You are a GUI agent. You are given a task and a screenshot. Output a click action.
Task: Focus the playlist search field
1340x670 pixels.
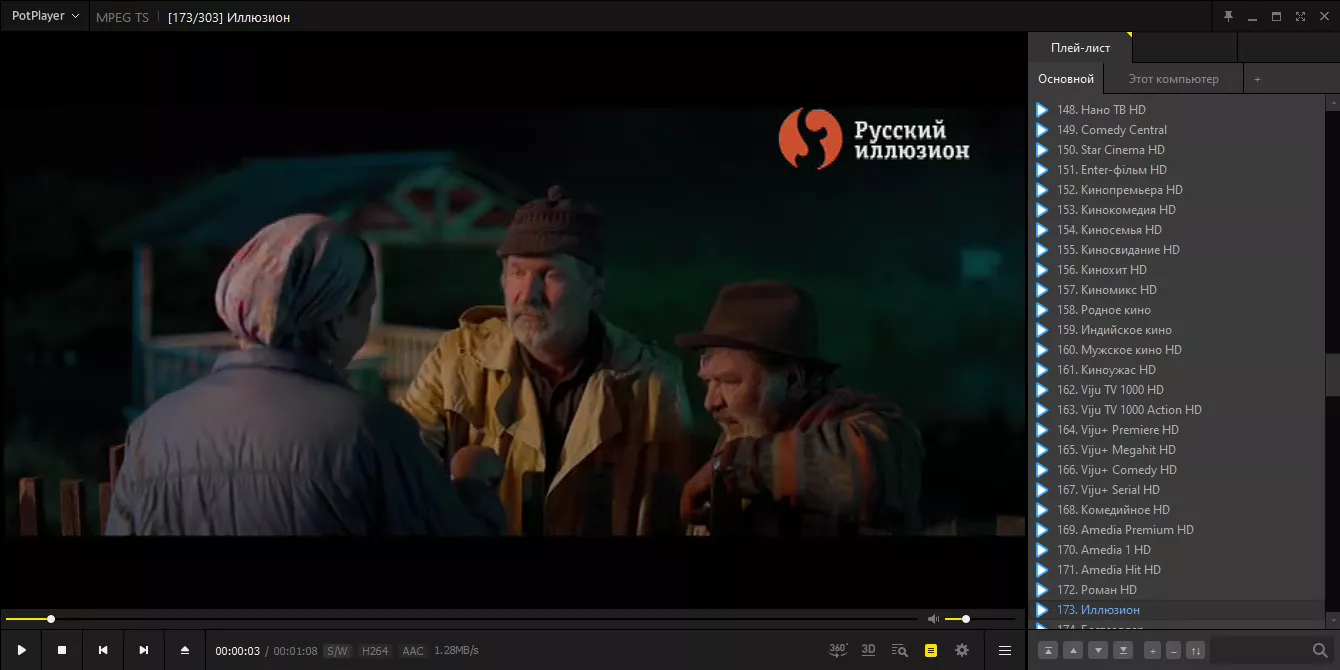click(1260, 650)
